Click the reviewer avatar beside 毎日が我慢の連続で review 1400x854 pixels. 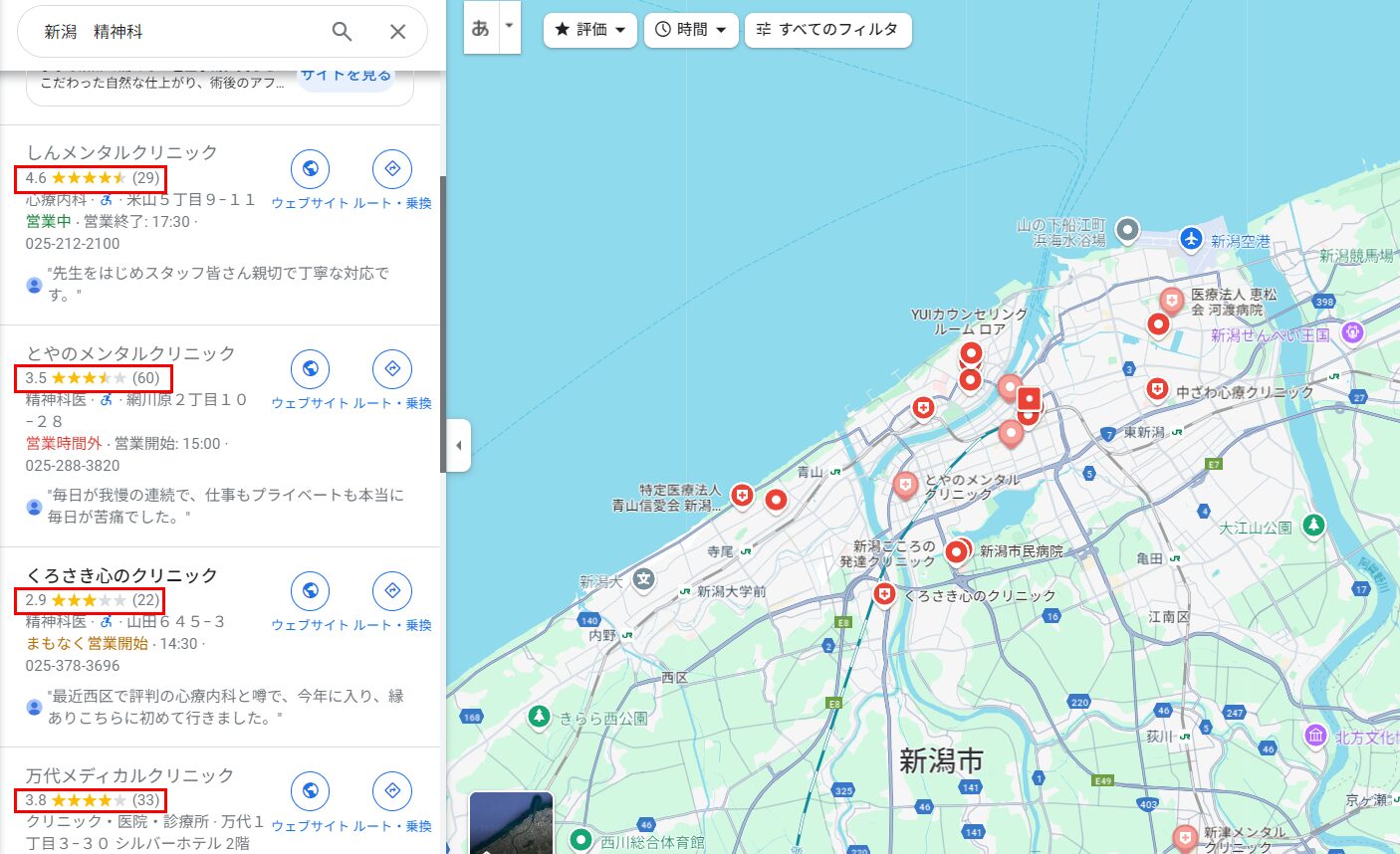34,508
